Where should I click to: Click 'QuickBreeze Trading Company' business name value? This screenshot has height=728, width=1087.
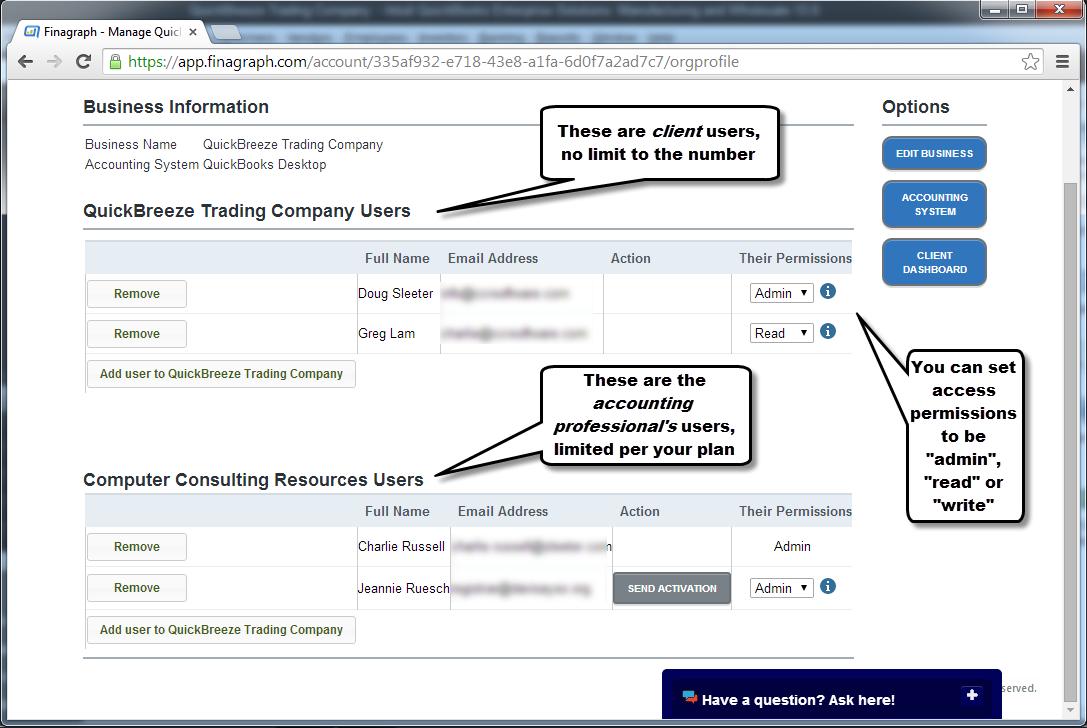293,144
